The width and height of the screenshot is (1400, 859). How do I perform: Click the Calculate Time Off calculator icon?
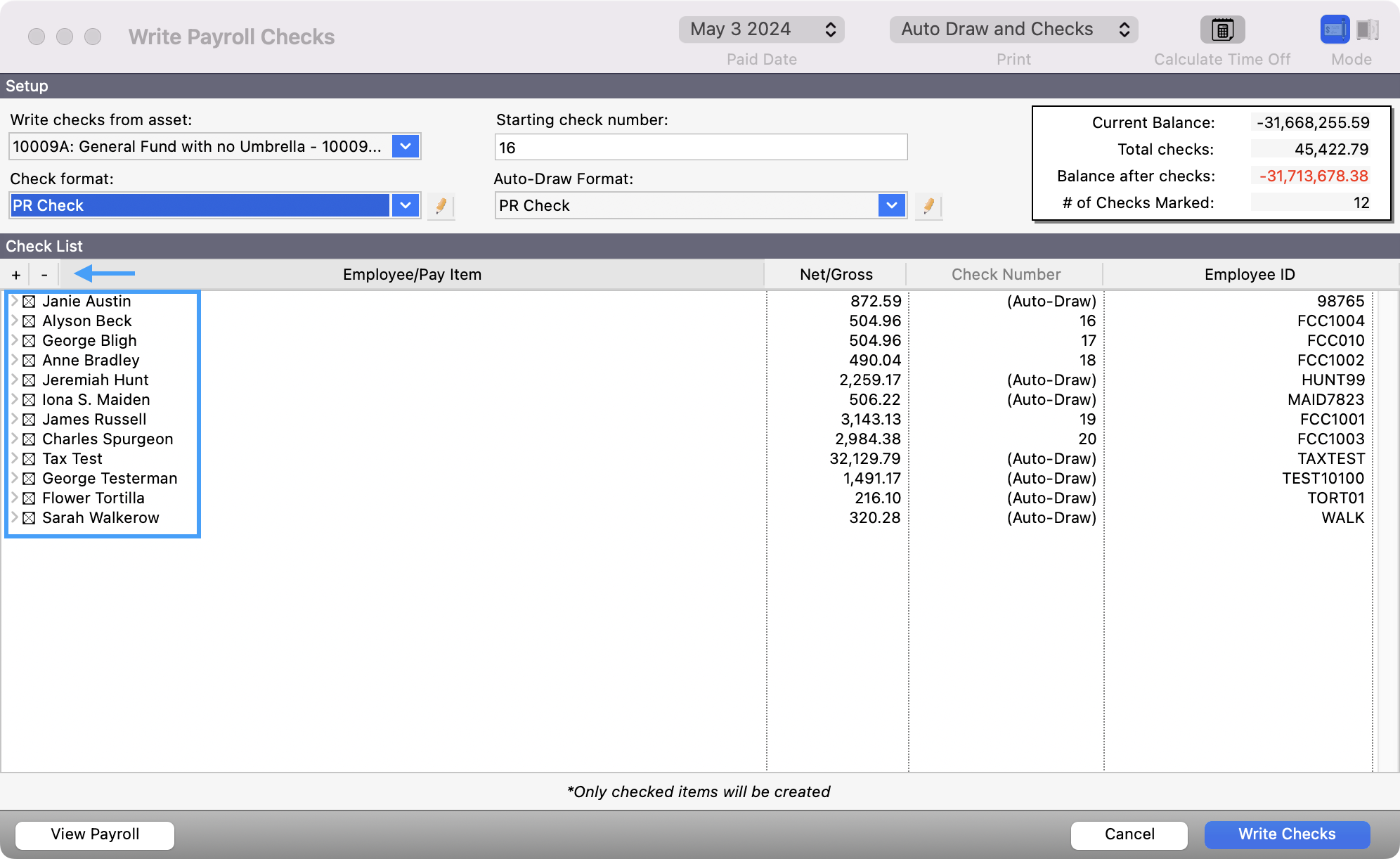click(1222, 30)
